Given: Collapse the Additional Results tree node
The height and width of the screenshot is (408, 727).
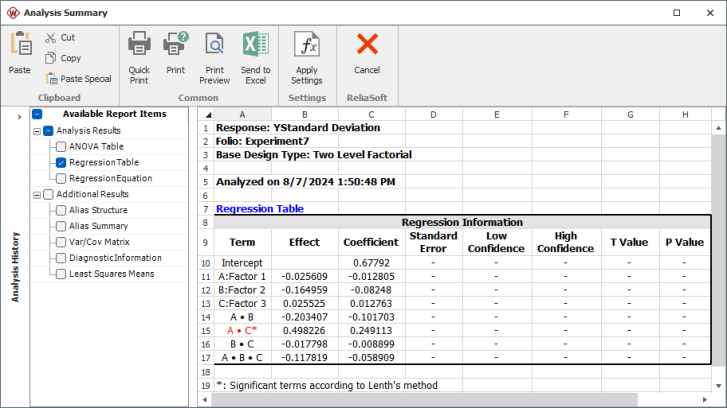Looking at the screenshot, I should 37,194.
